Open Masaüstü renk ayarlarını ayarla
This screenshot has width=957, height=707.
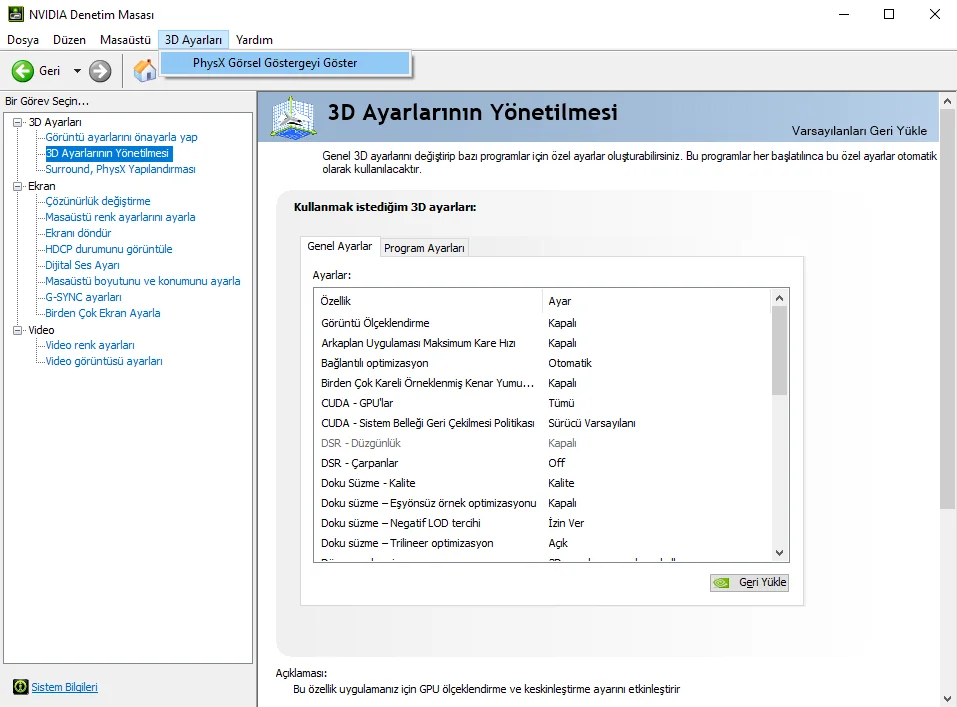[120, 217]
